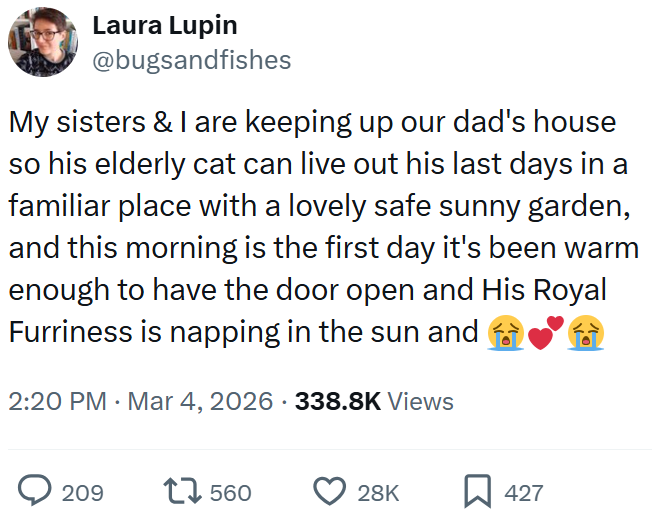Viewport: 652px width, 520px height.
Task: Click the 427 bookmarks count
Action: click(x=524, y=493)
